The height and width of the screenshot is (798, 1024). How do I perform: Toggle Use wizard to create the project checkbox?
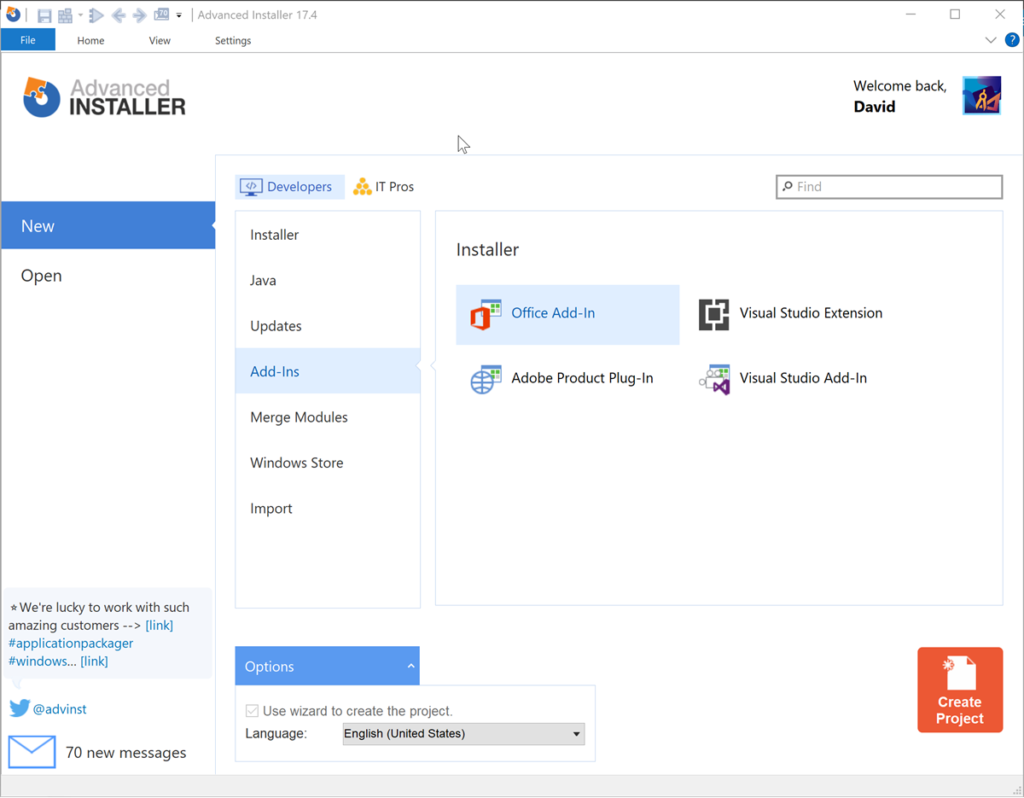coord(252,710)
